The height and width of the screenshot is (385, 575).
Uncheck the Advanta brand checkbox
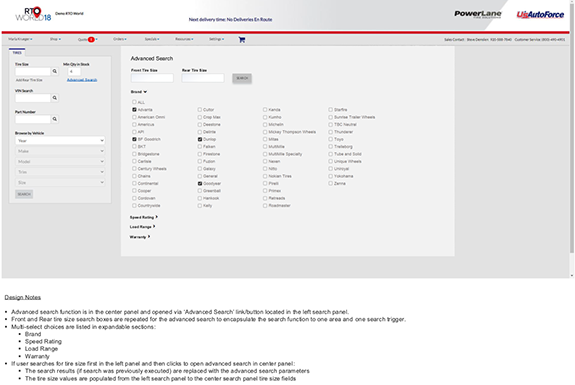click(134, 110)
